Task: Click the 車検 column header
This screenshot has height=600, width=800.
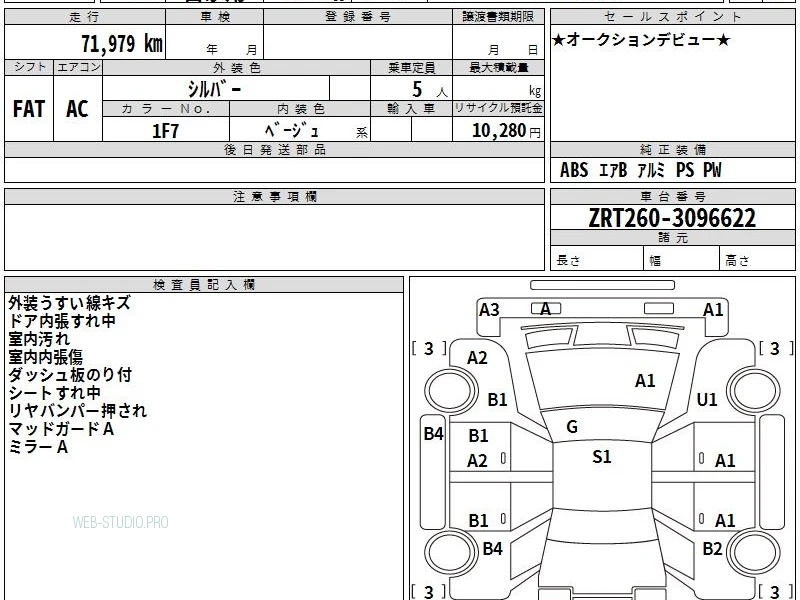Action: coord(215,17)
